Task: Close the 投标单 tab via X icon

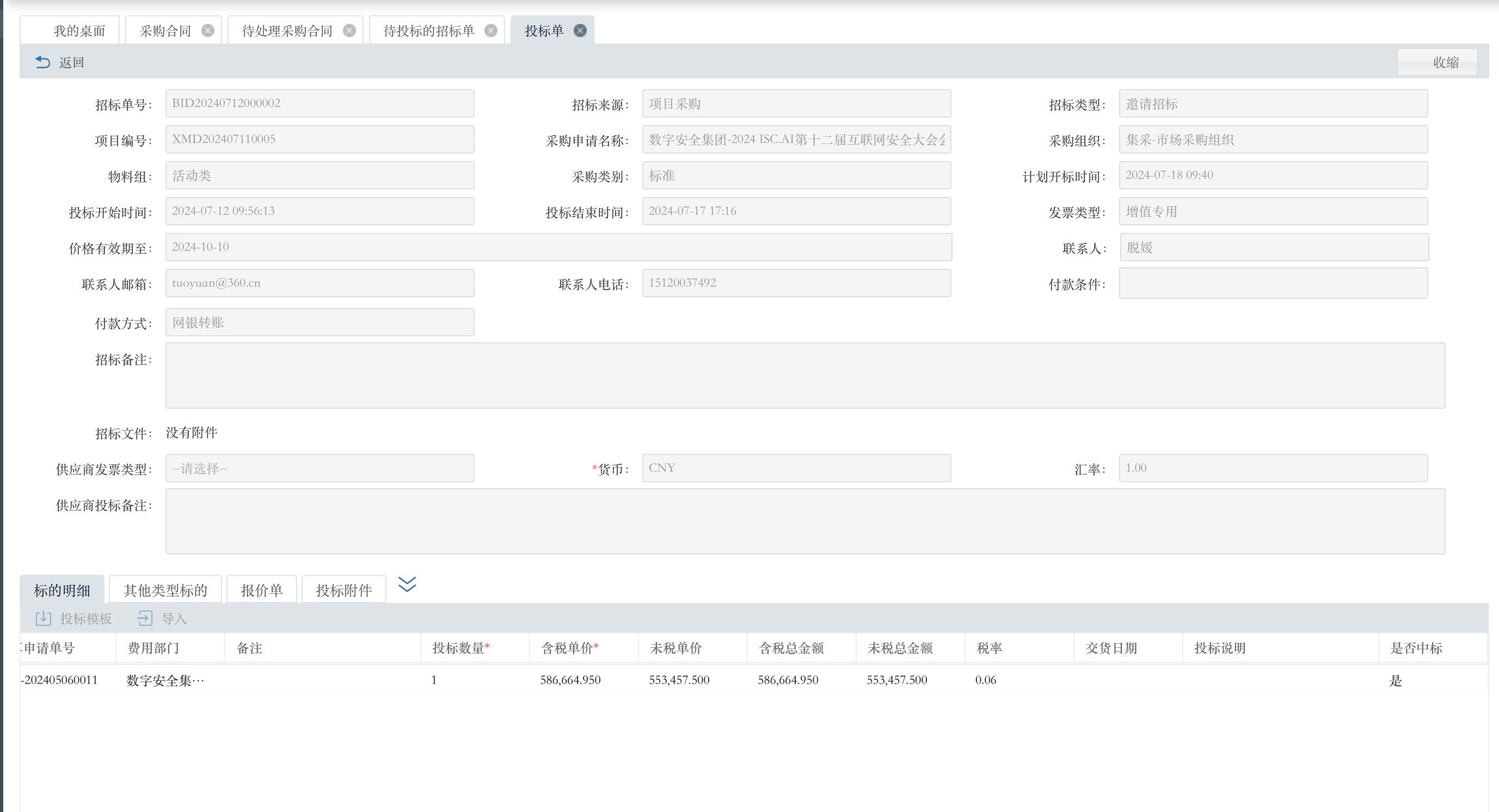Action: click(580, 31)
